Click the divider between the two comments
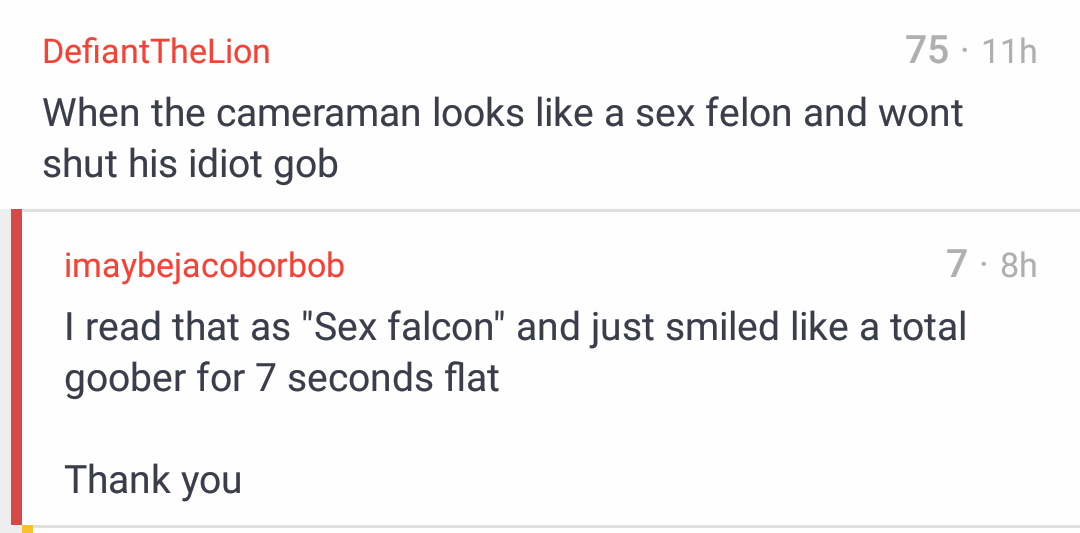1080x533 pixels. pos(540,210)
